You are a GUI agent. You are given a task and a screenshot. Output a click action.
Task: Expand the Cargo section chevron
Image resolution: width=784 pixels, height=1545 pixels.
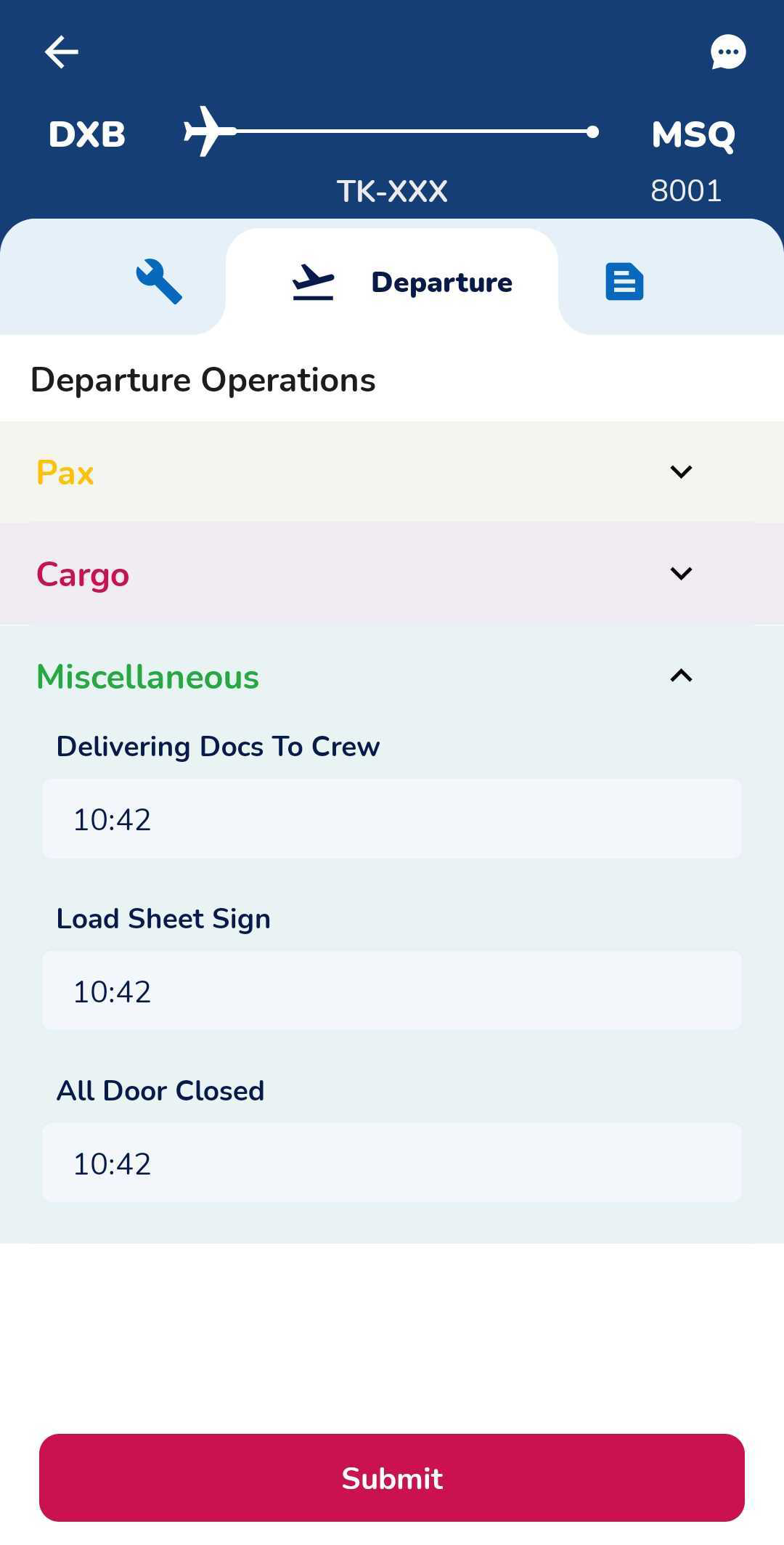(x=681, y=574)
